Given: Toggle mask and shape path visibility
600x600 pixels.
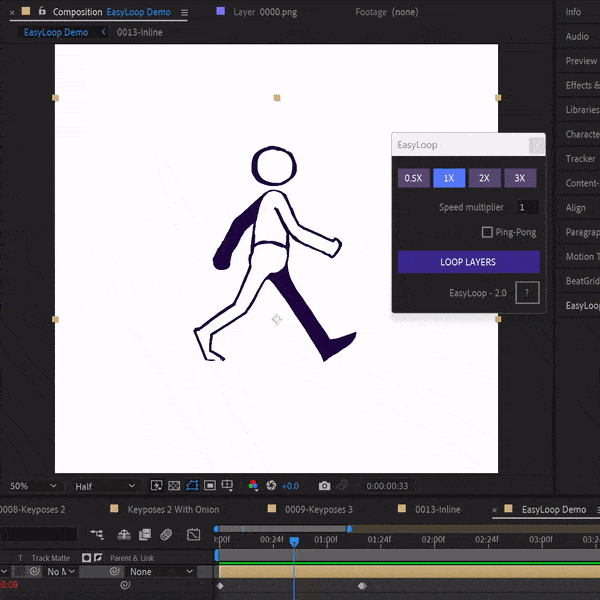Looking at the screenshot, I should (x=192, y=486).
